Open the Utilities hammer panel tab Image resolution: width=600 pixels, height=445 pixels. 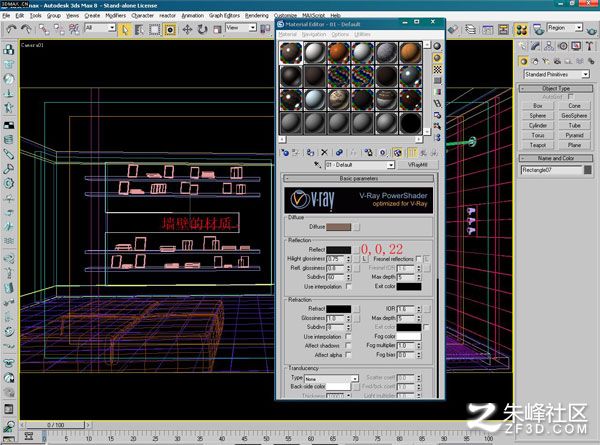click(589, 47)
